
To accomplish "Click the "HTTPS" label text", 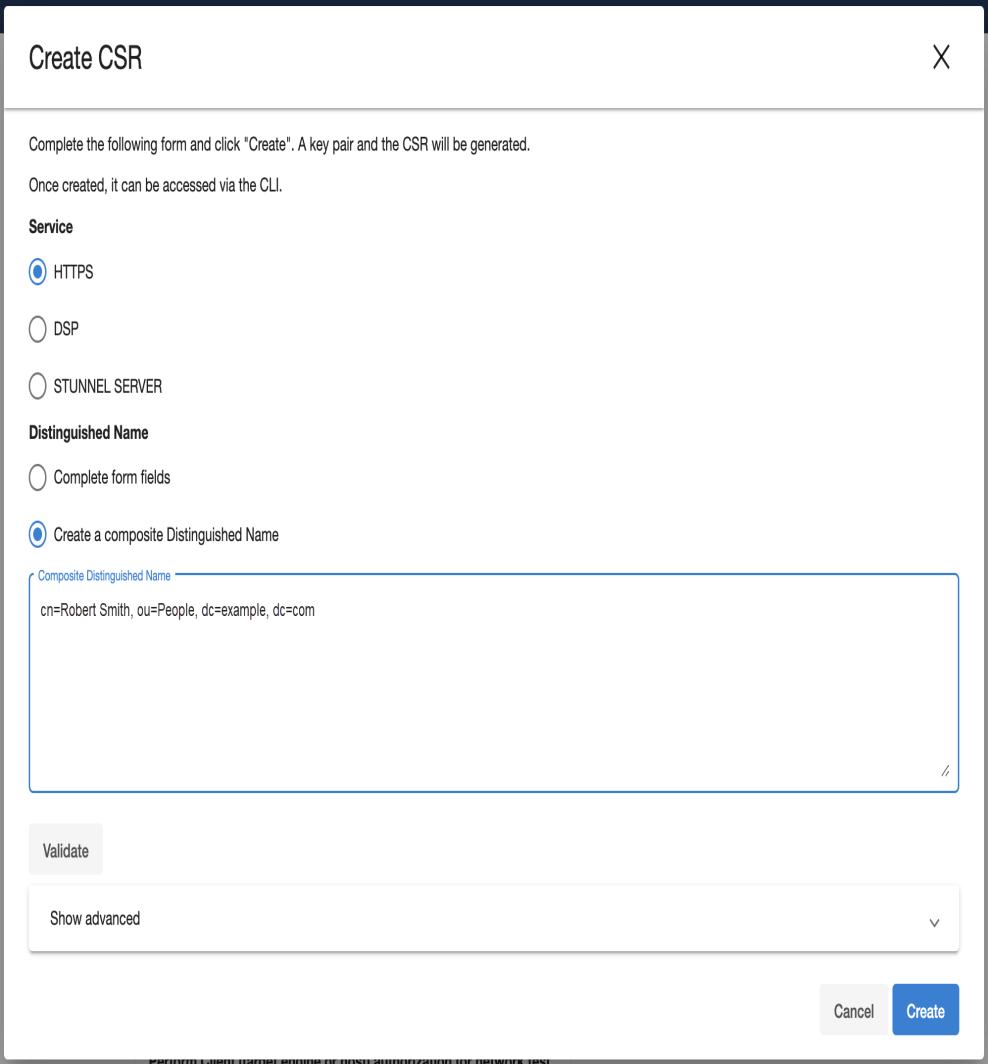I will click(x=73, y=272).
